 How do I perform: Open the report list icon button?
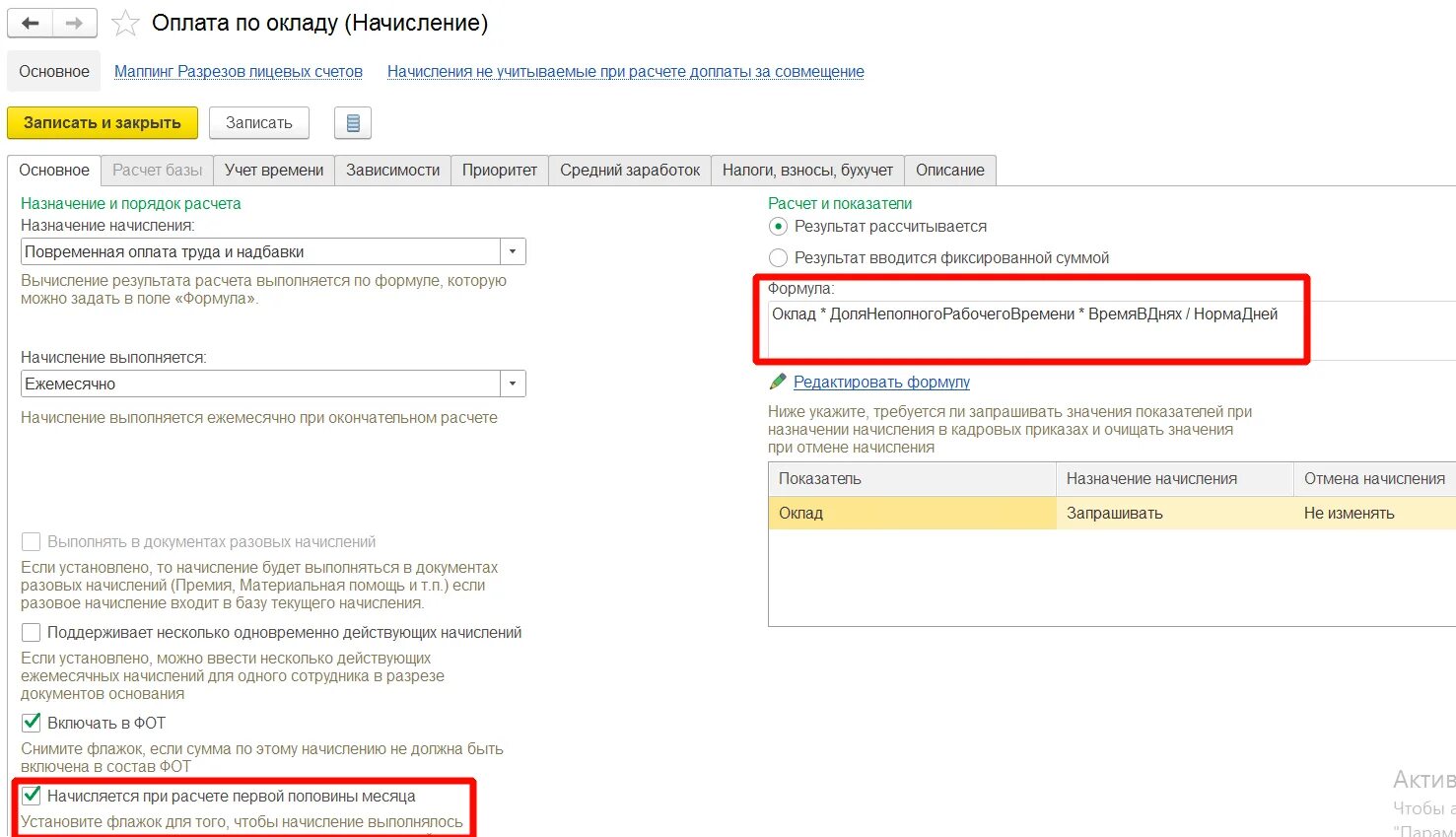click(x=353, y=123)
